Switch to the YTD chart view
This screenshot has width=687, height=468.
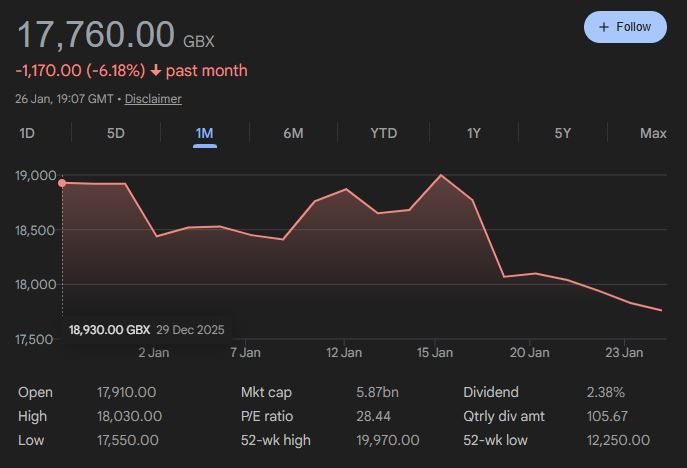point(383,133)
